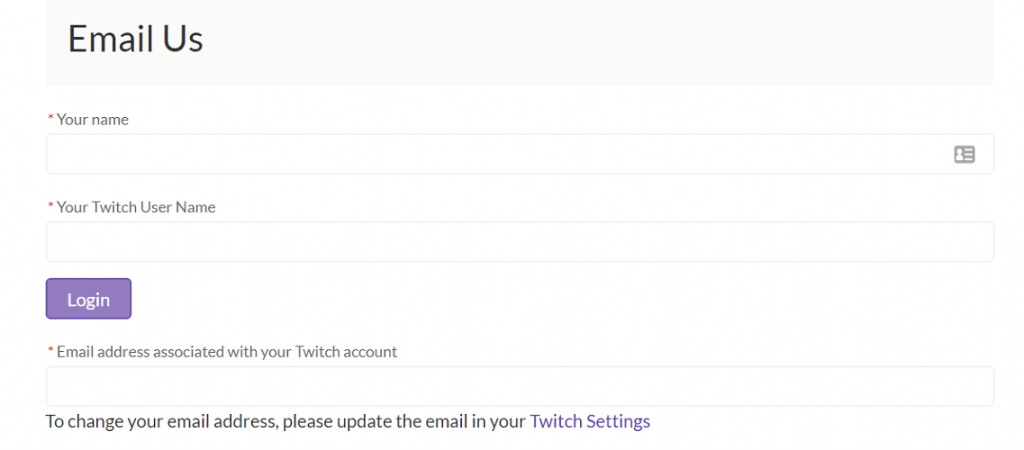Viewport: 1024px width, 450px height.
Task: Click the "Email address associated" field label
Action: [226, 351]
